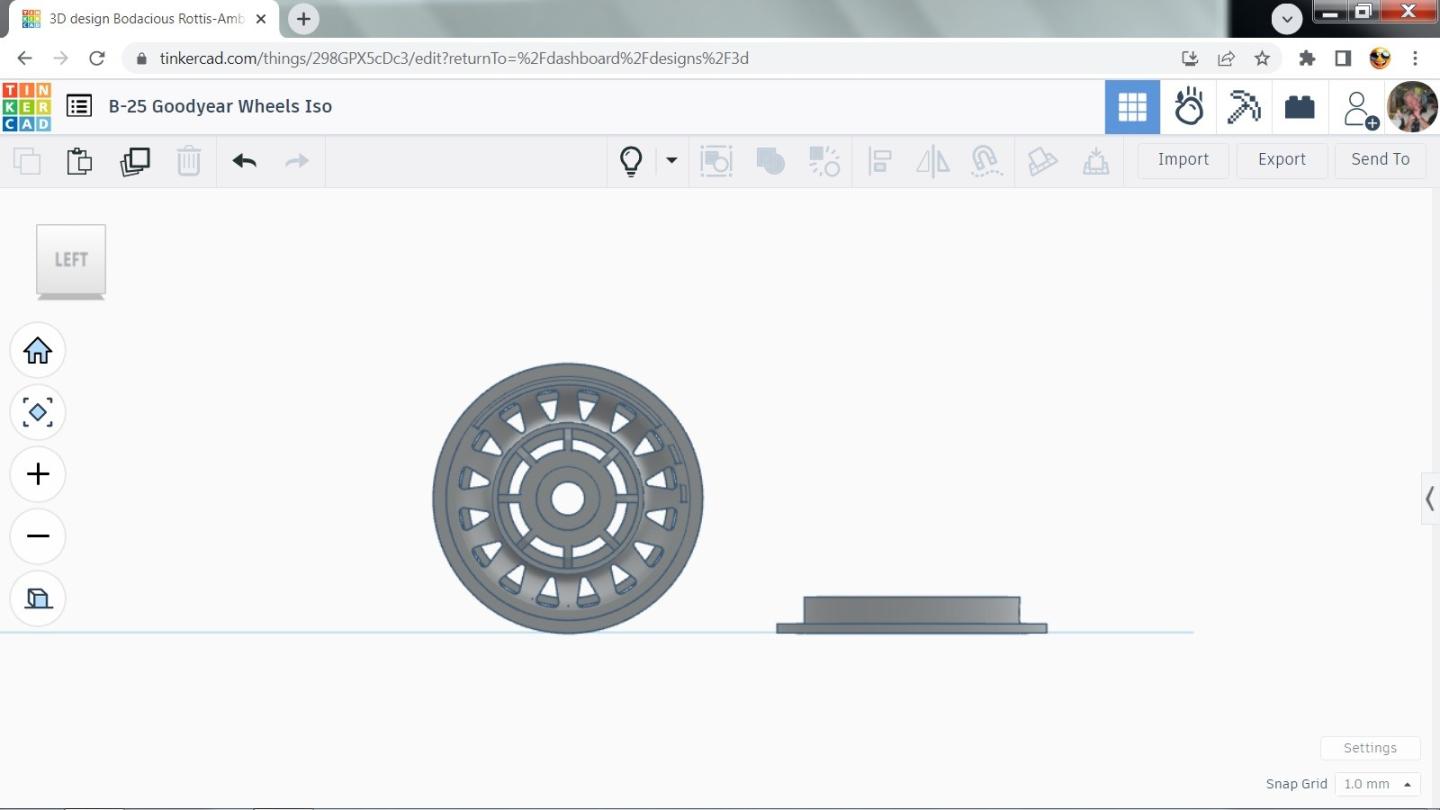This screenshot has width=1440, height=810.
Task: Switch to Blocks pickaxe mode
Action: [1243, 107]
